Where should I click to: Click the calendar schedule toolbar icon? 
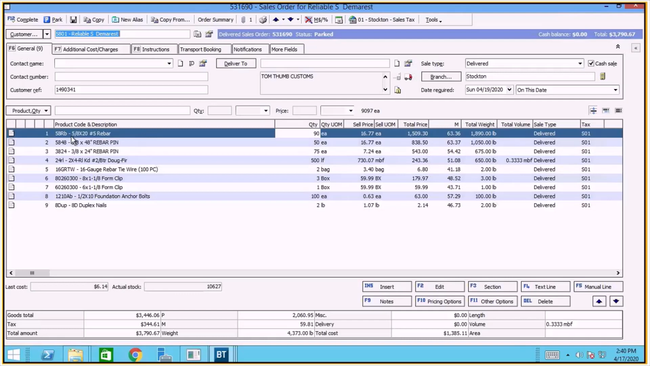339,19
